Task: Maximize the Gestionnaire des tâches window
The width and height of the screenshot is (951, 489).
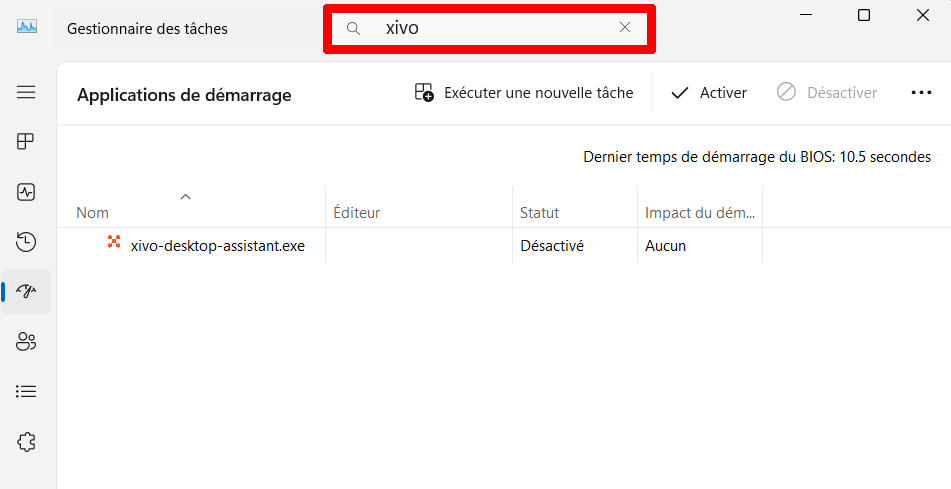Action: pos(864,15)
